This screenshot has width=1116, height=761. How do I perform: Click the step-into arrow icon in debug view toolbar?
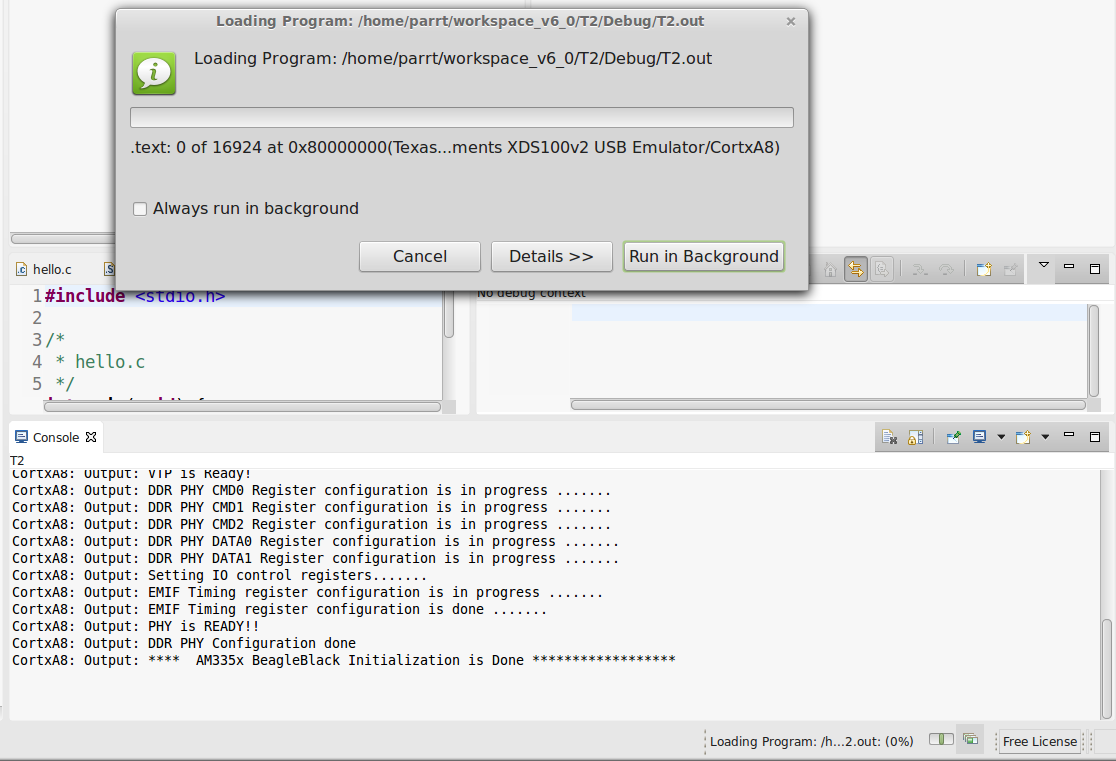(920, 270)
